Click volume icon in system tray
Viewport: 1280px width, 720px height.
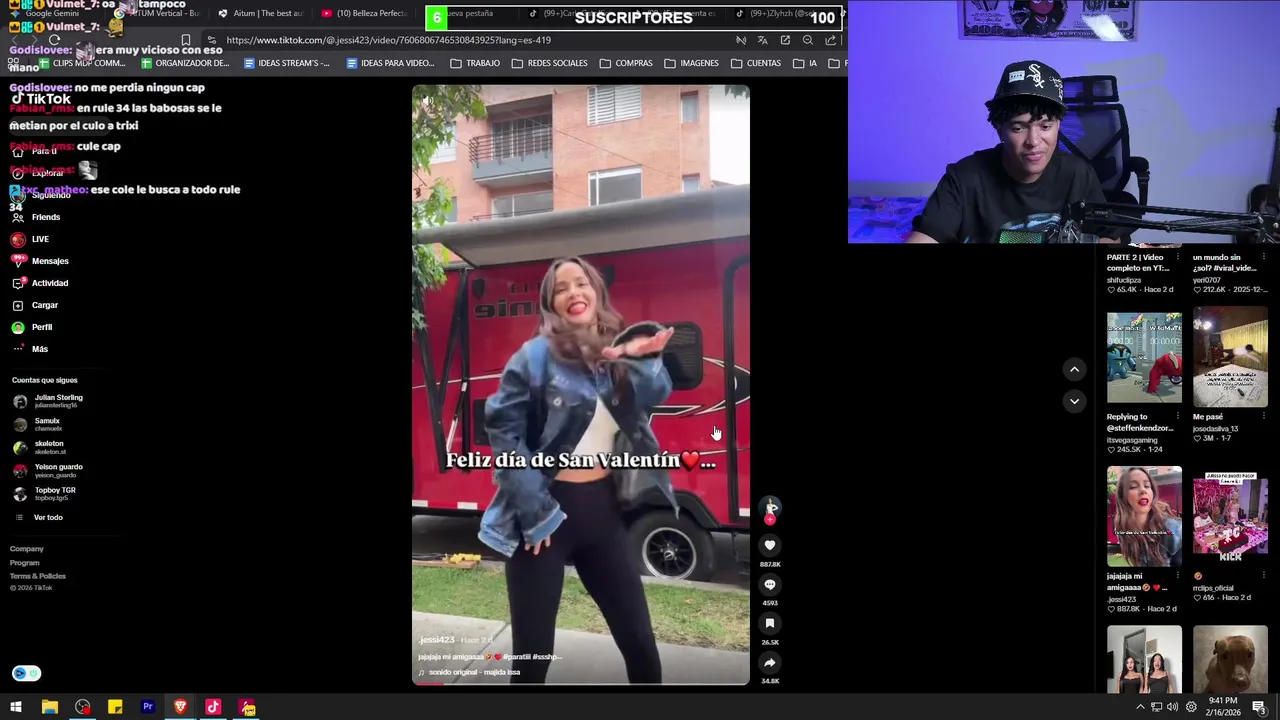click(x=1173, y=707)
